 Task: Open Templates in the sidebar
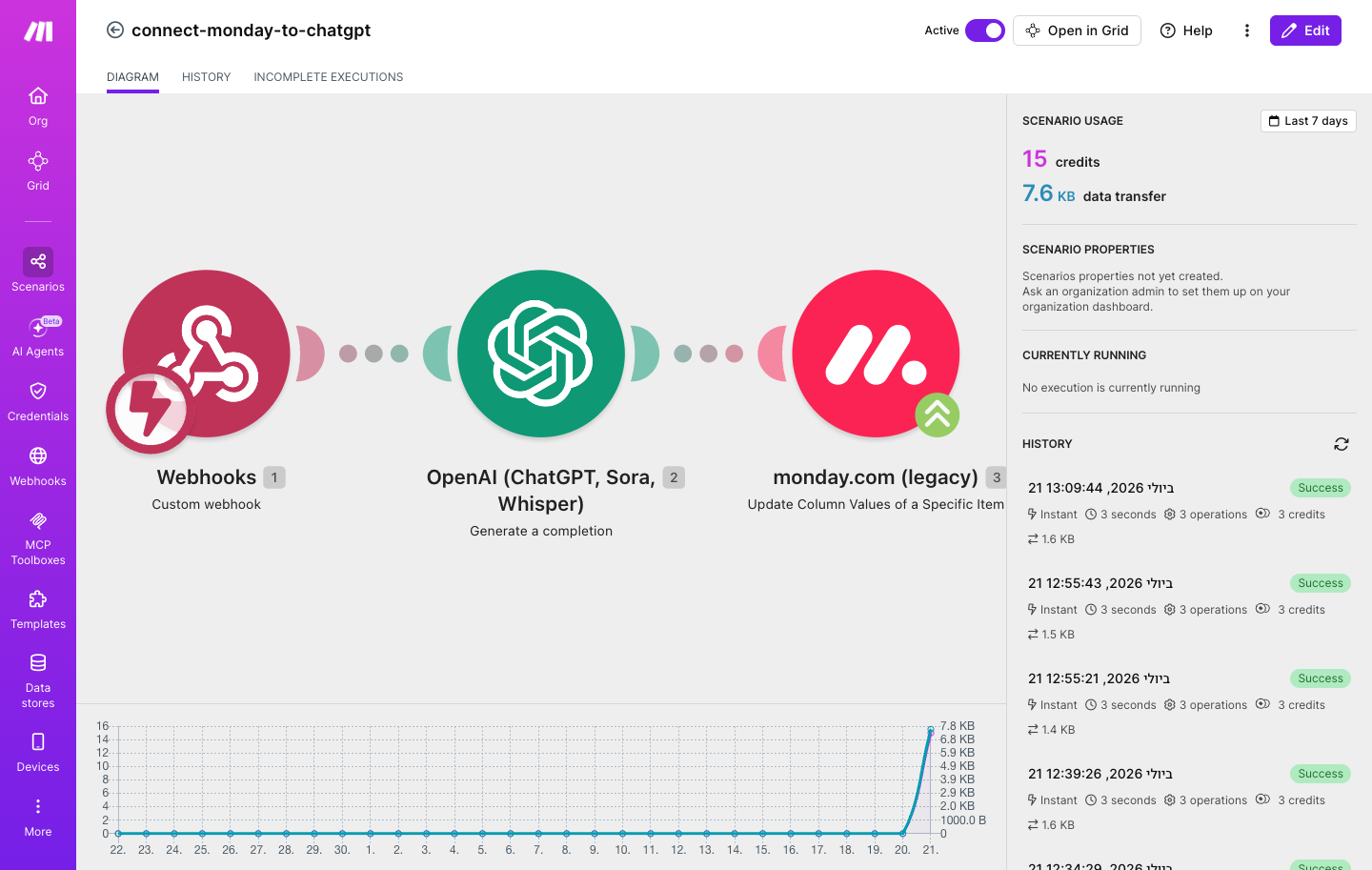click(x=38, y=610)
